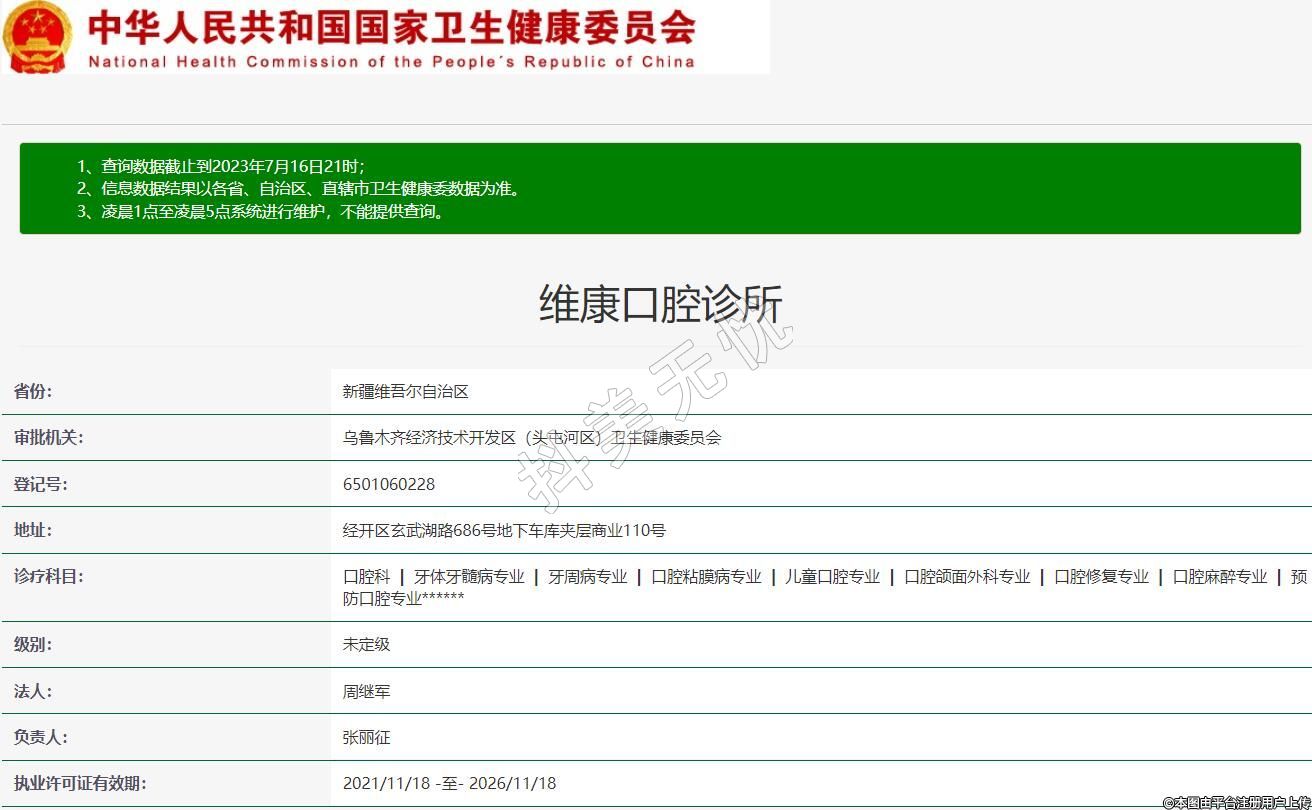Select the 审批机关 row label

click(48, 438)
